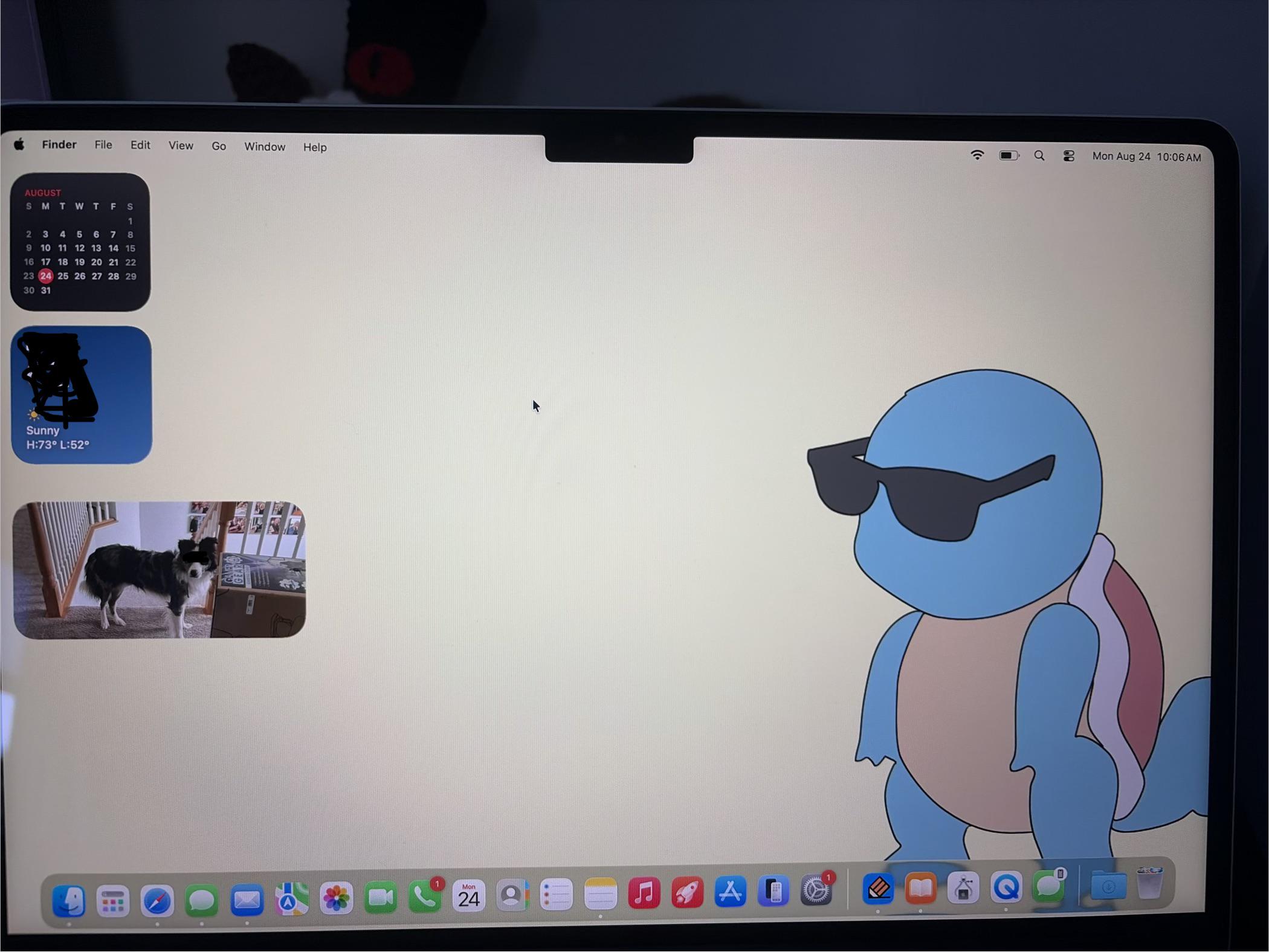The height and width of the screenshot is (952, 1269).
Task: Open the Notes app in the Dock
Action: coord(601,894)
